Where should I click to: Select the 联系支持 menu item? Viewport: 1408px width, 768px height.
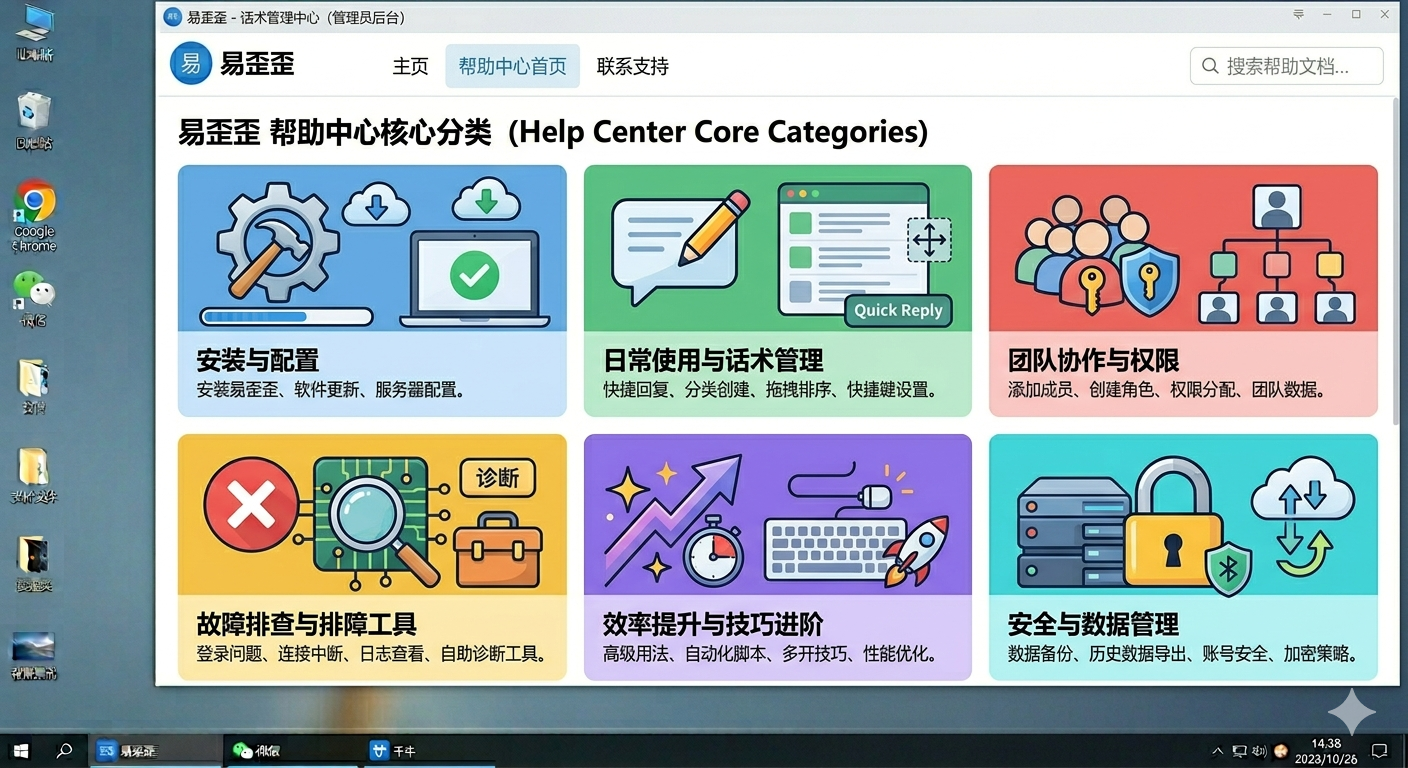(632, 66)
